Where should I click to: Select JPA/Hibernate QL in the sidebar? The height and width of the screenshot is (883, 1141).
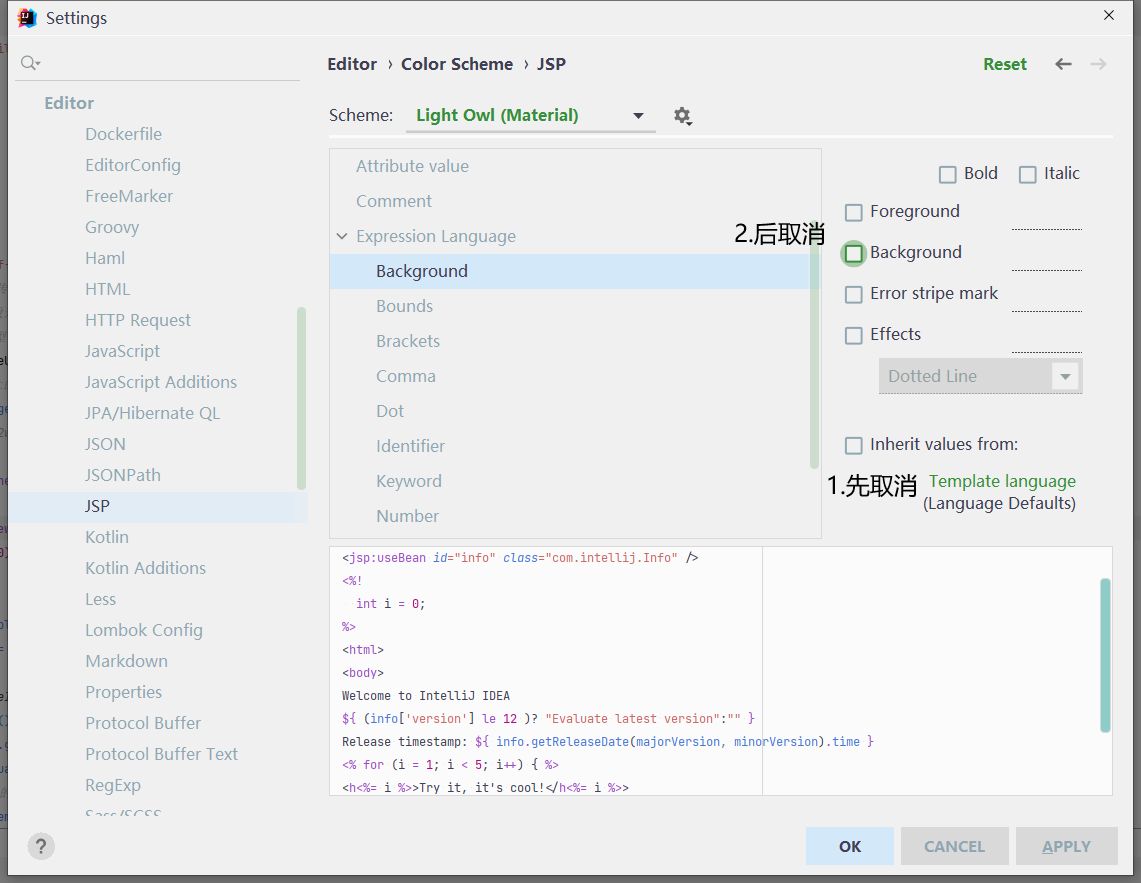tap(152, 413)
